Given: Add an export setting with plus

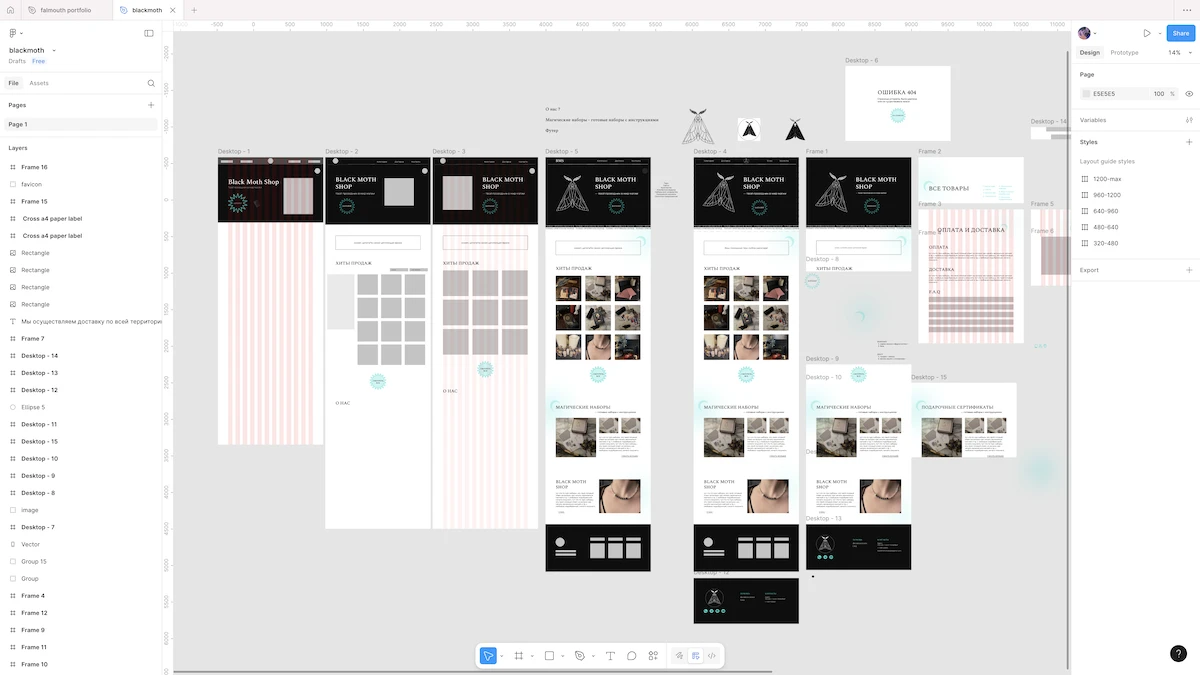Looking at the screenshot, I should (1189, 270).
